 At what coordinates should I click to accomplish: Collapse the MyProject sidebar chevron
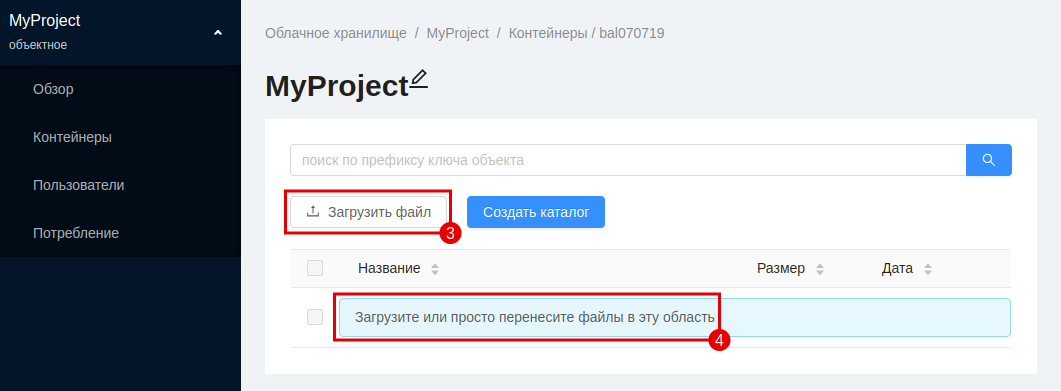[x=217, y=32]
